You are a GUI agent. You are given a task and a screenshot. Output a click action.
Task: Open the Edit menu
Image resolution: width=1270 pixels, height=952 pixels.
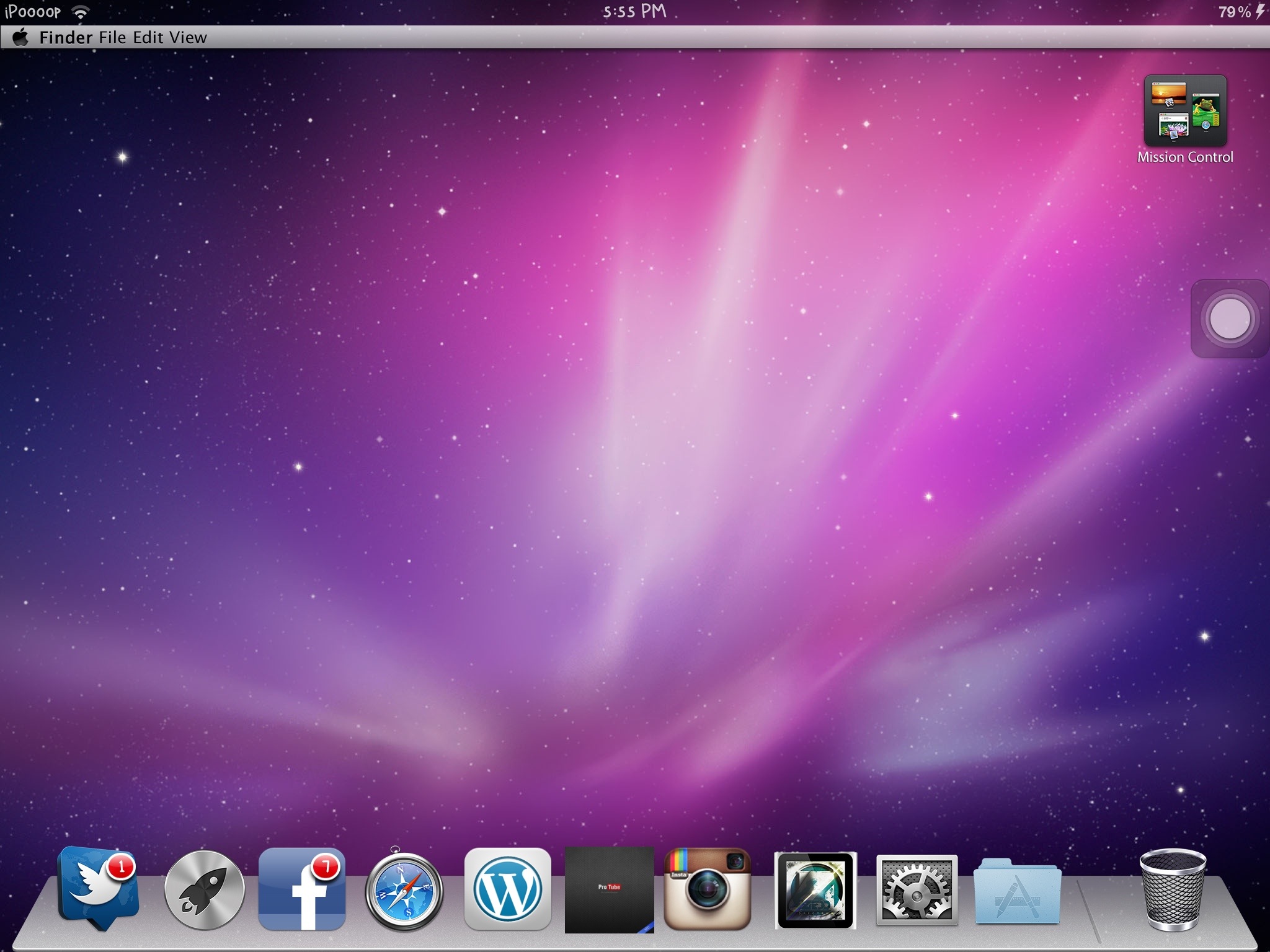pyautogui.click(x=148, y=37)
